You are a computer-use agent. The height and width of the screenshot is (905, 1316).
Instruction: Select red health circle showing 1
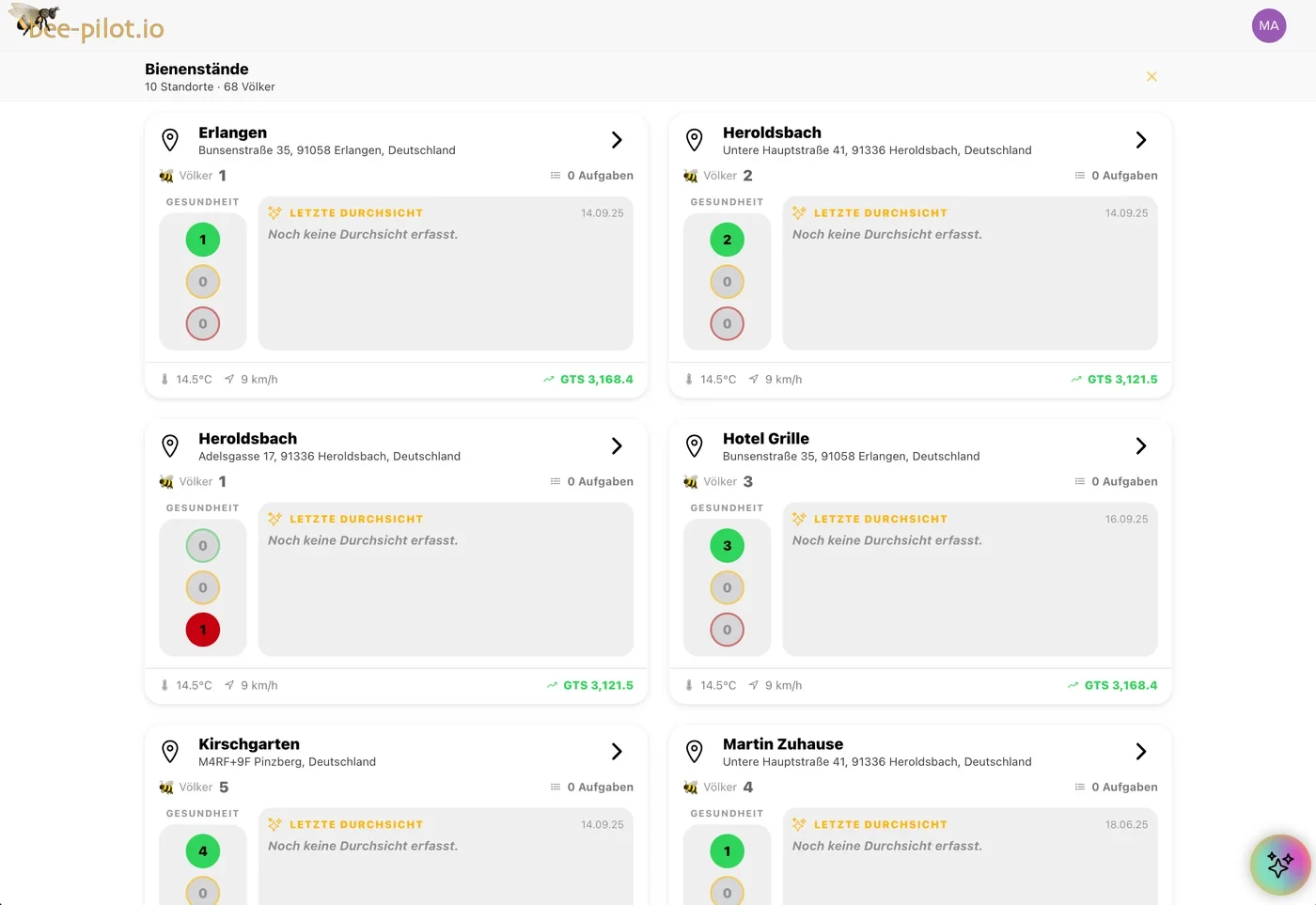203,630
